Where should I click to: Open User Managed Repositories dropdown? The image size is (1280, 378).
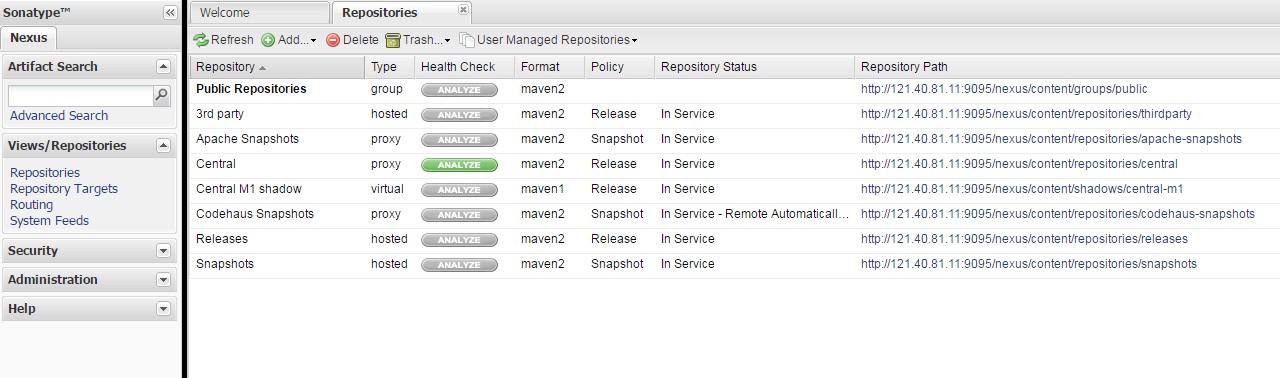pyautogui.click(x=548, y=40)
